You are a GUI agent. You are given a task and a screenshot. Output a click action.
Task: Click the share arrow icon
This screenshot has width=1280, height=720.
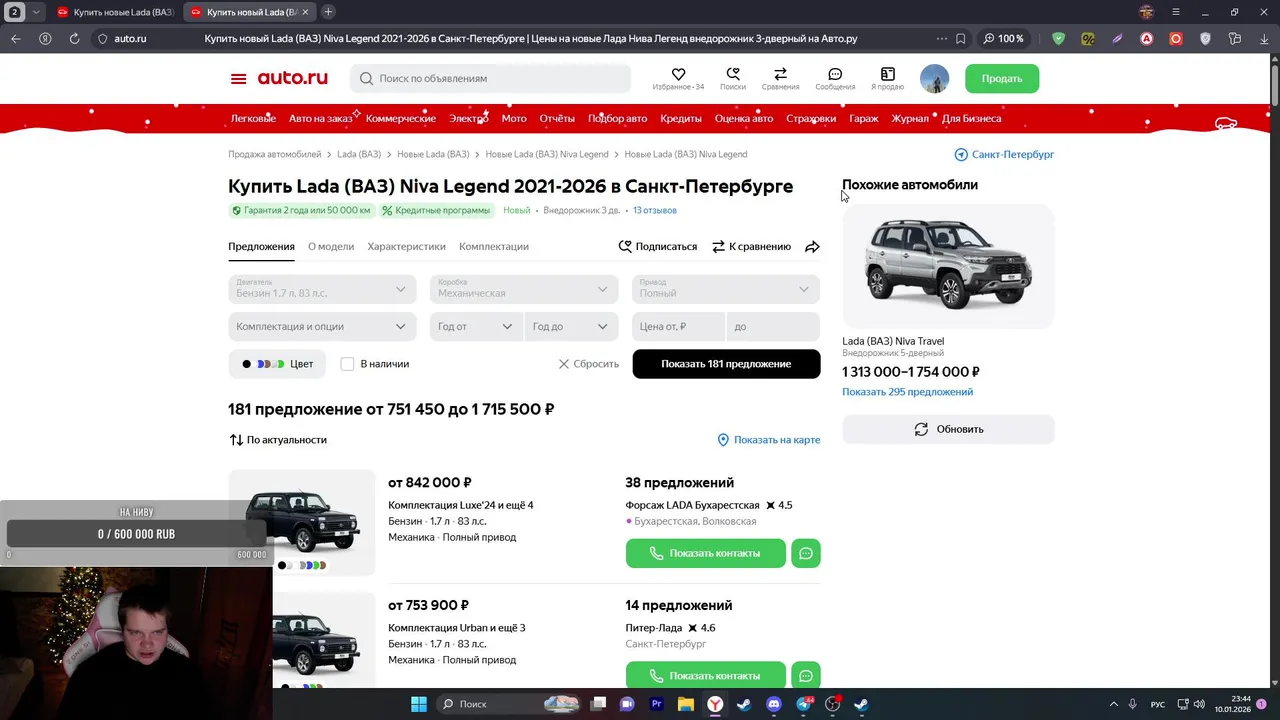pyautogui.click(x=812, y=247)
